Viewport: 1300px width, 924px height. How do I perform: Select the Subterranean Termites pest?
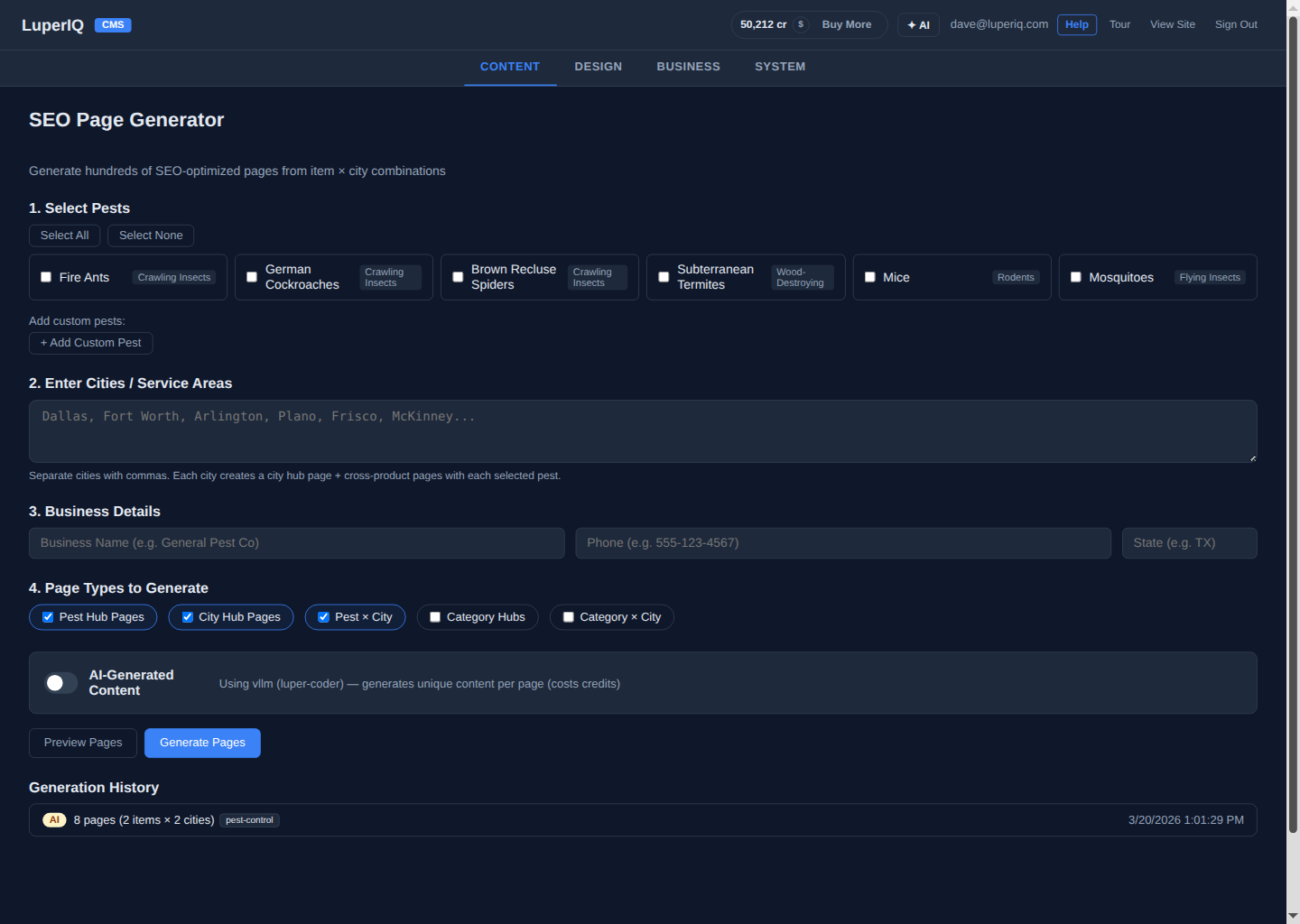(664, 277)
